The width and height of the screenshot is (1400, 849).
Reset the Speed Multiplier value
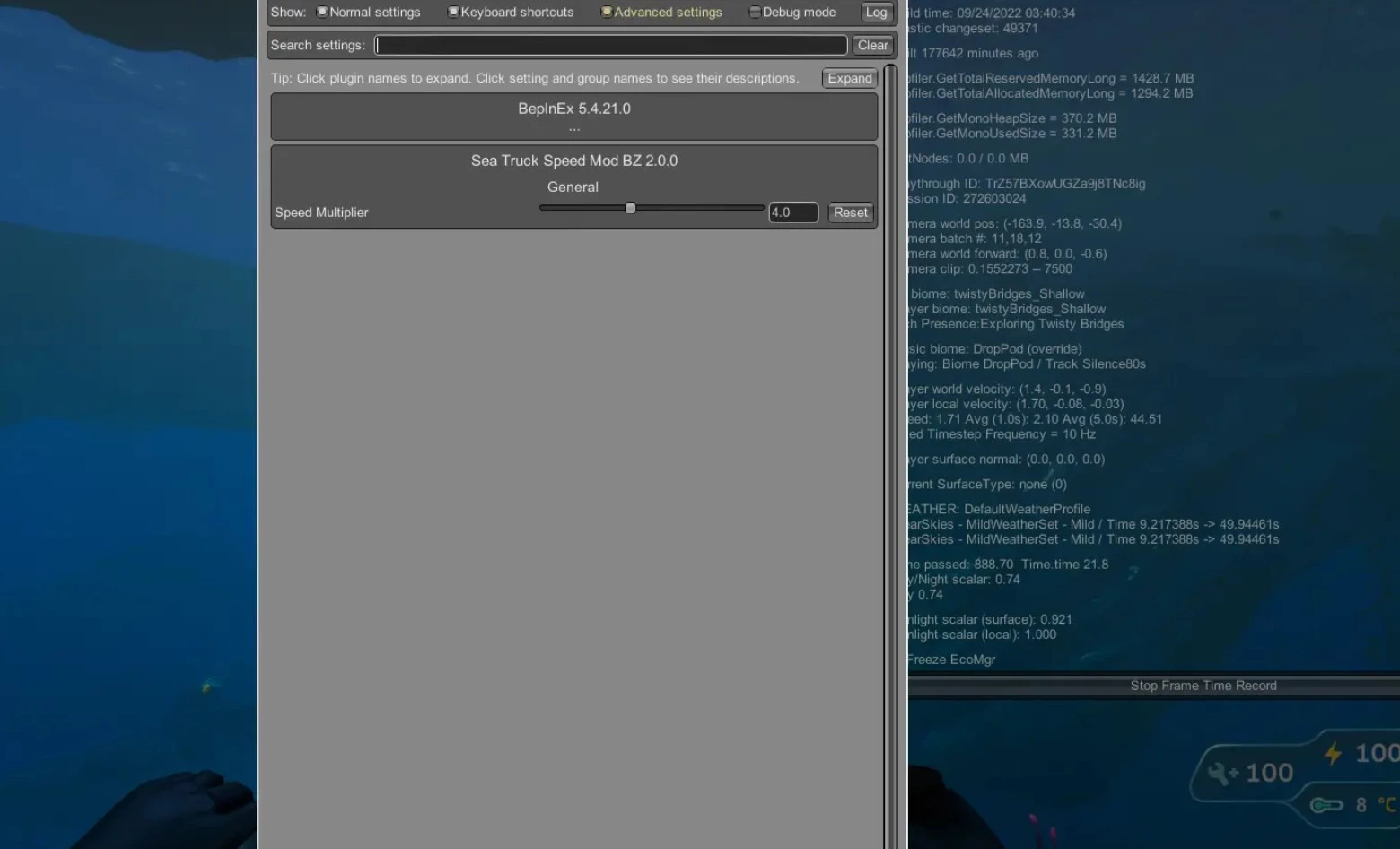click(850, 213)
